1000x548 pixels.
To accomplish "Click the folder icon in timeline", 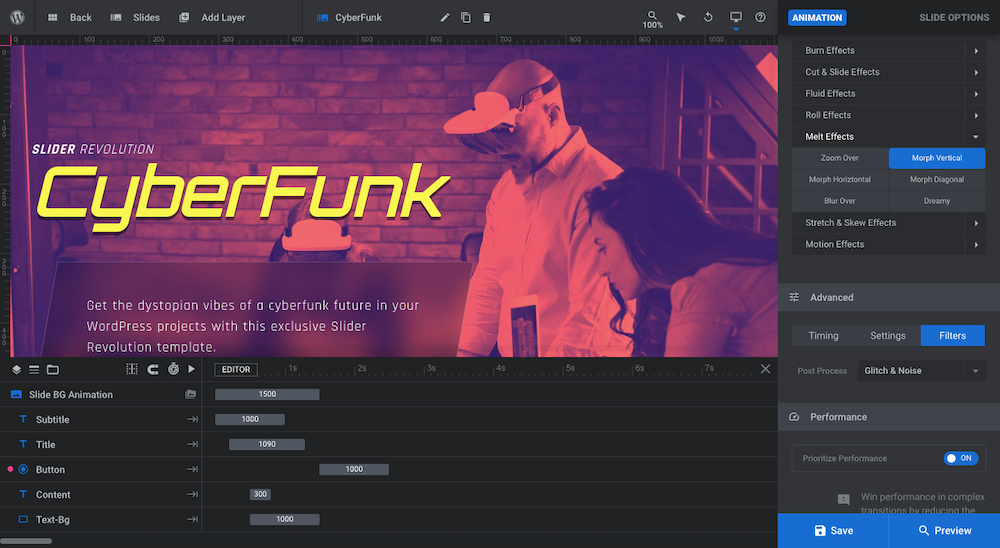I will [53, 369].
